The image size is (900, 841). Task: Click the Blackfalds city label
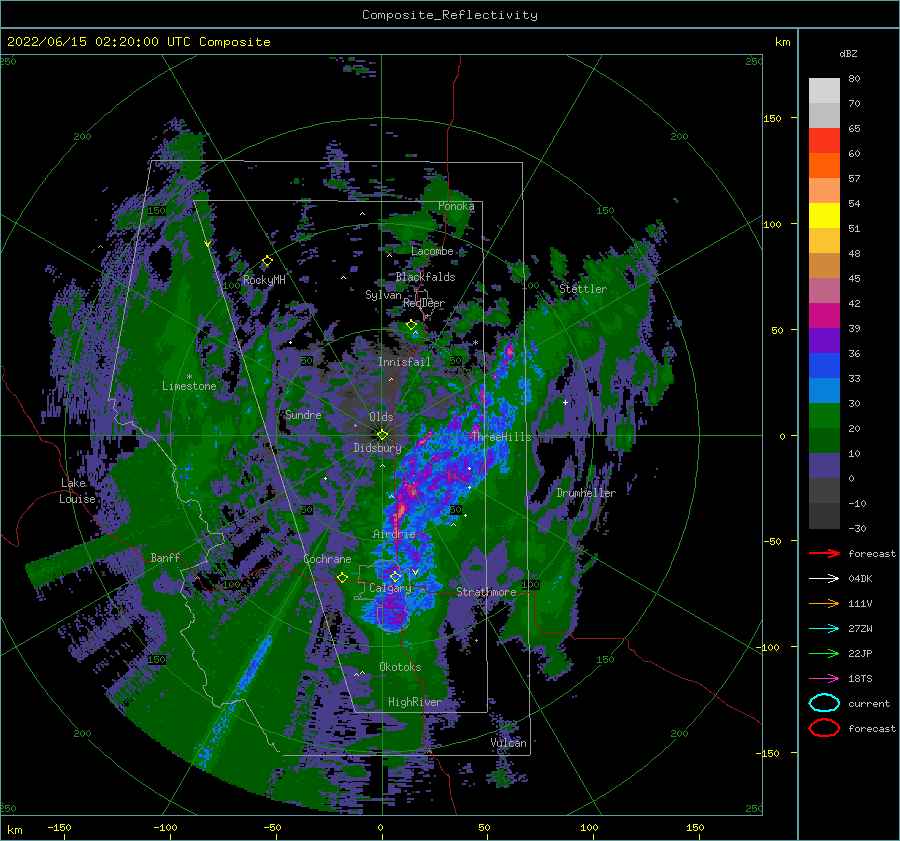[x=425, y=277]
